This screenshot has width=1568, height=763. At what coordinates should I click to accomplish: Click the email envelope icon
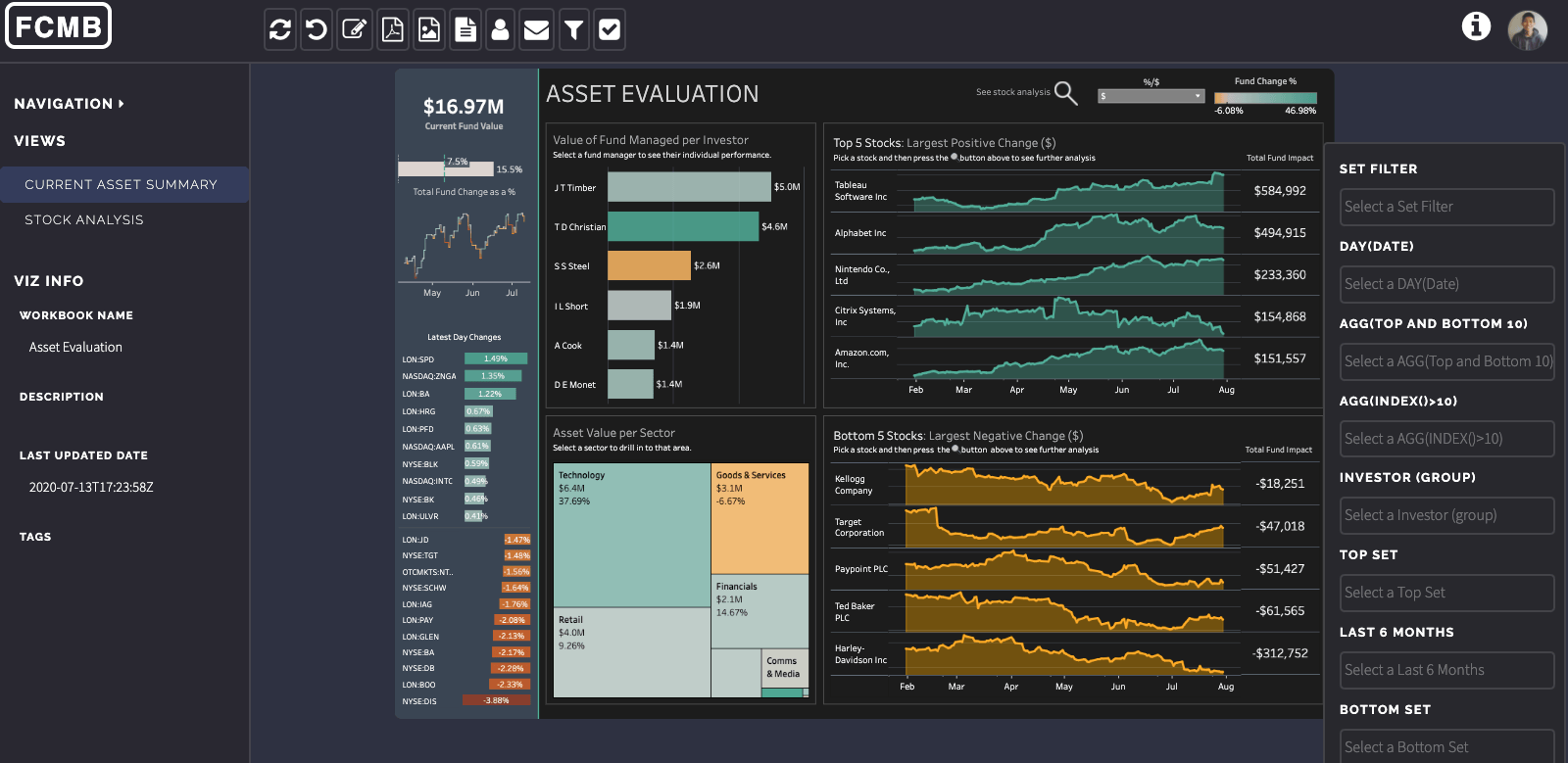[536, 29]
